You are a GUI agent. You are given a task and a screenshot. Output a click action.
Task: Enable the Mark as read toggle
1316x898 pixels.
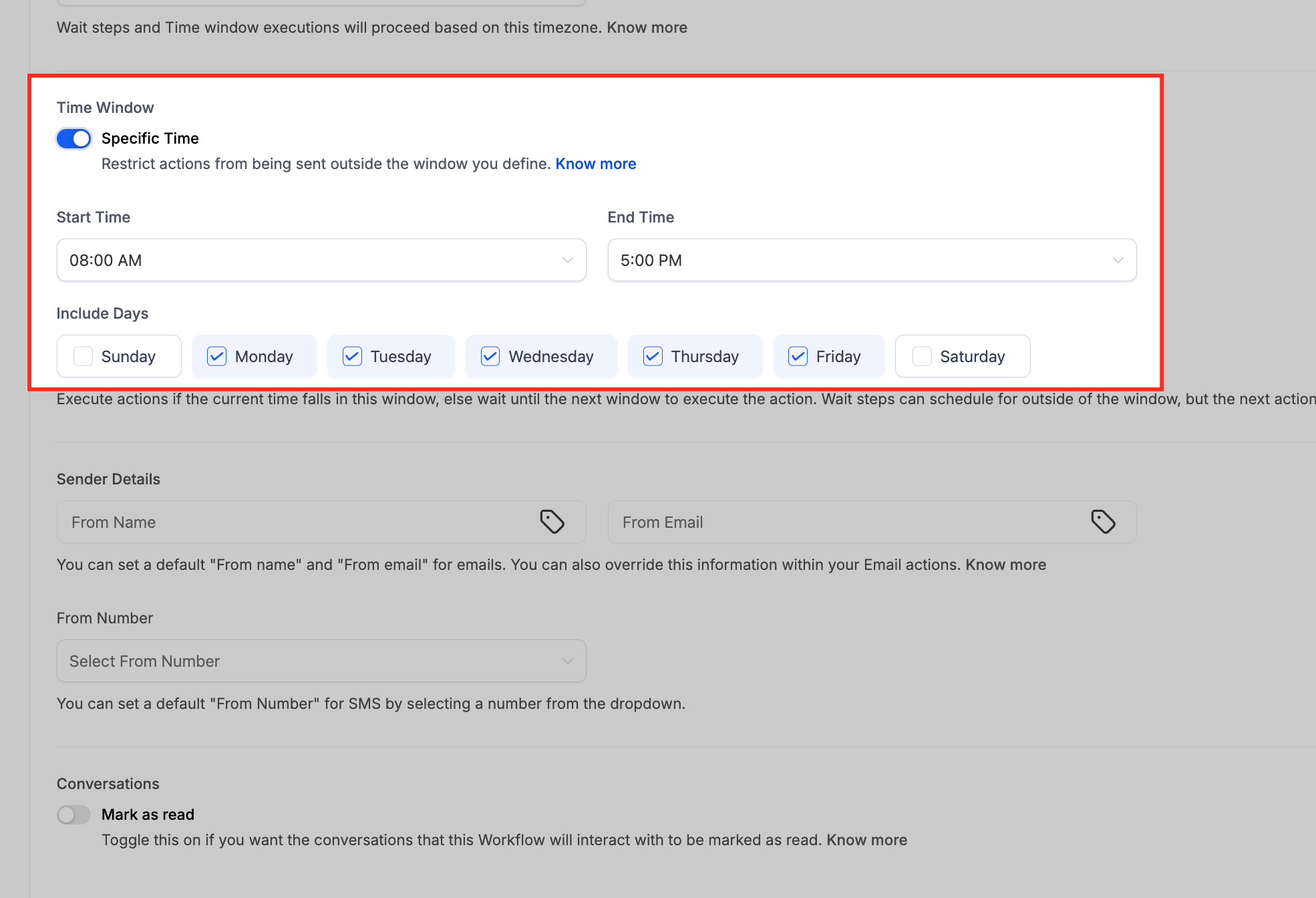[x=73, y=814]
